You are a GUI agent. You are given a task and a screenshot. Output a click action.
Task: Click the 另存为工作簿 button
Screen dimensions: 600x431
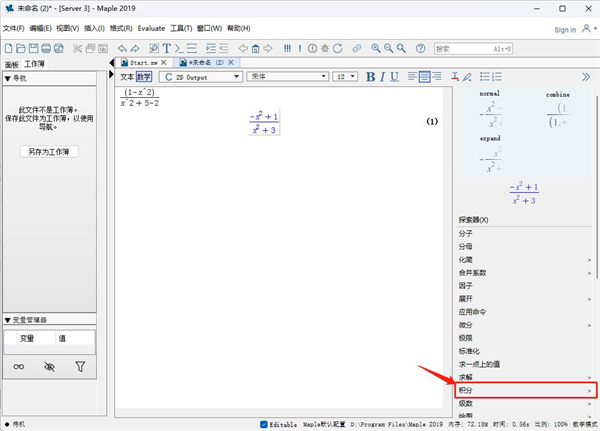pos(48,152)
